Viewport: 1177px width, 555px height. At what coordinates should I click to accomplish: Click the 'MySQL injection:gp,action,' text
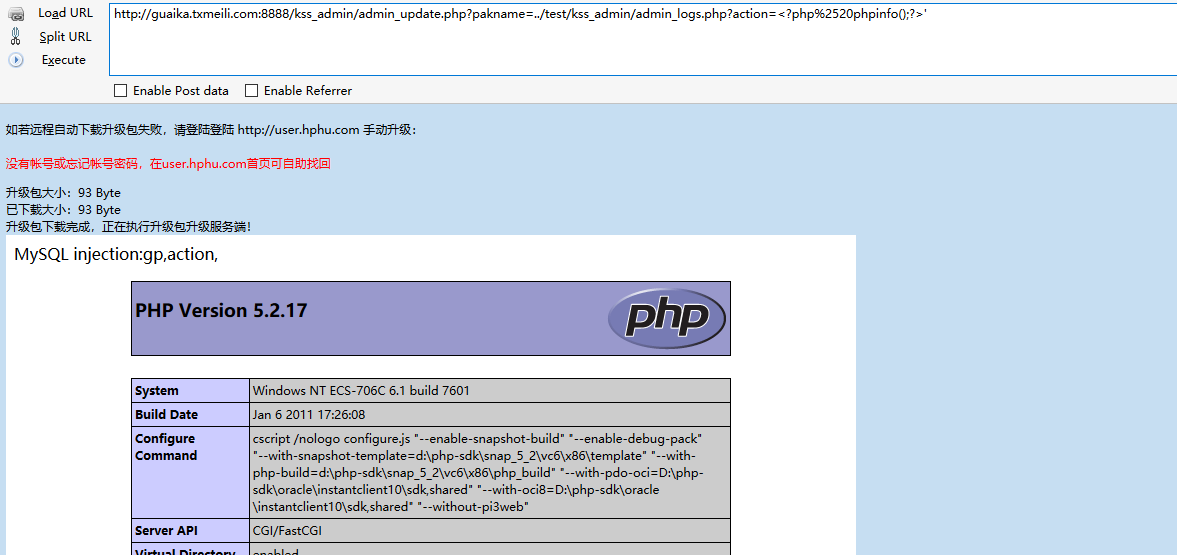tap(116, 255)
